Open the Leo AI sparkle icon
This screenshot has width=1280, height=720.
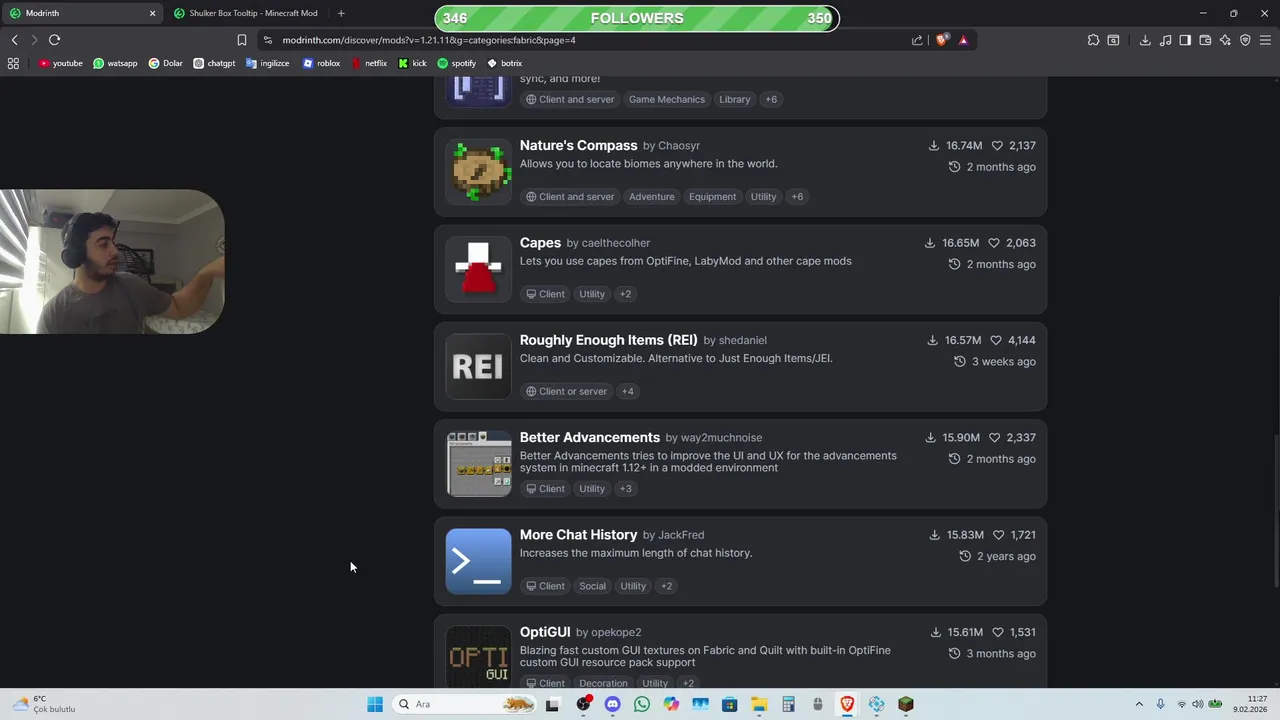point(1225,40)
